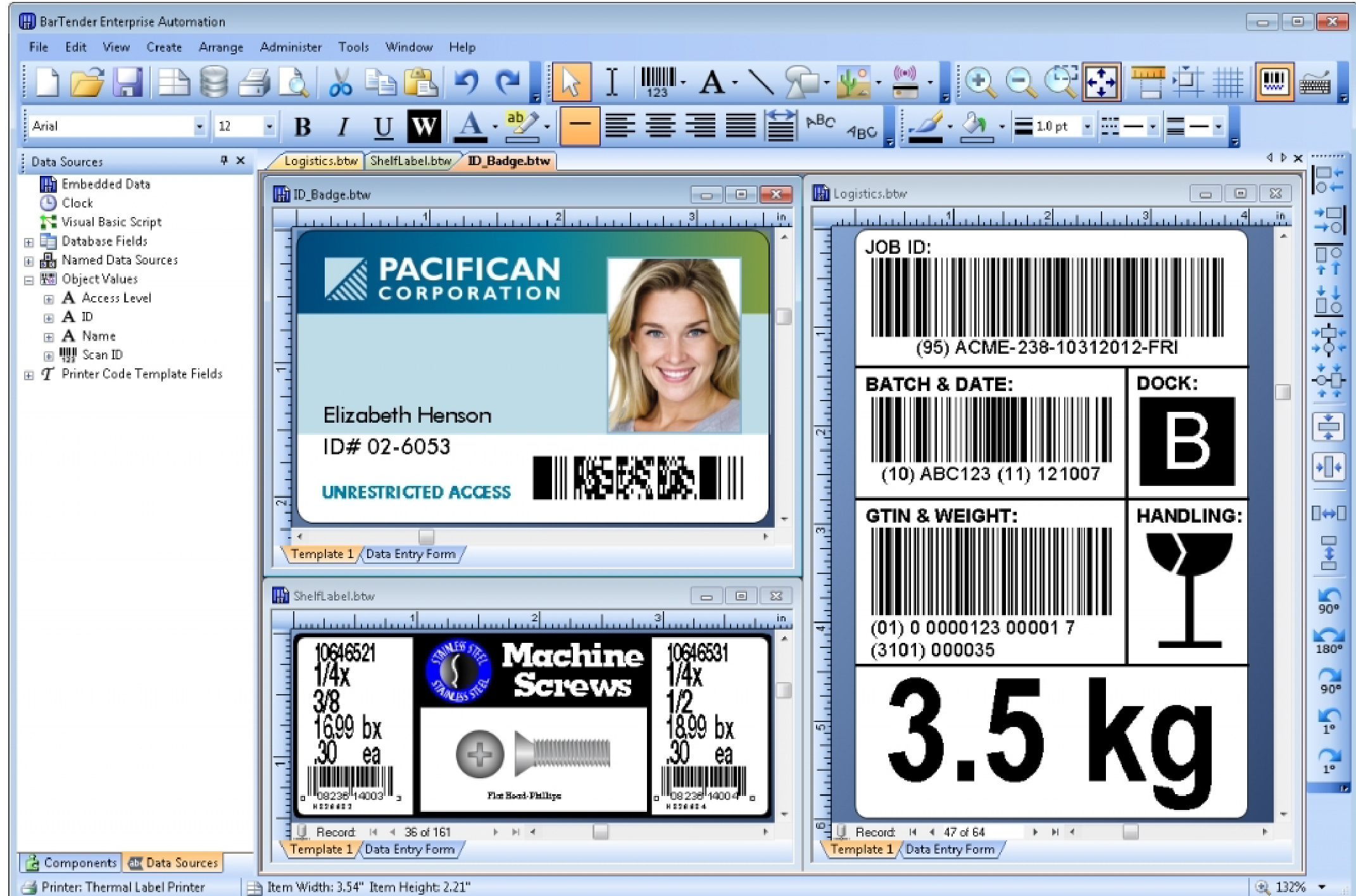Click the Elizabeth Henson photo on badge
Viewport: 1356px width, 896px height.
(x=674, y=345)
